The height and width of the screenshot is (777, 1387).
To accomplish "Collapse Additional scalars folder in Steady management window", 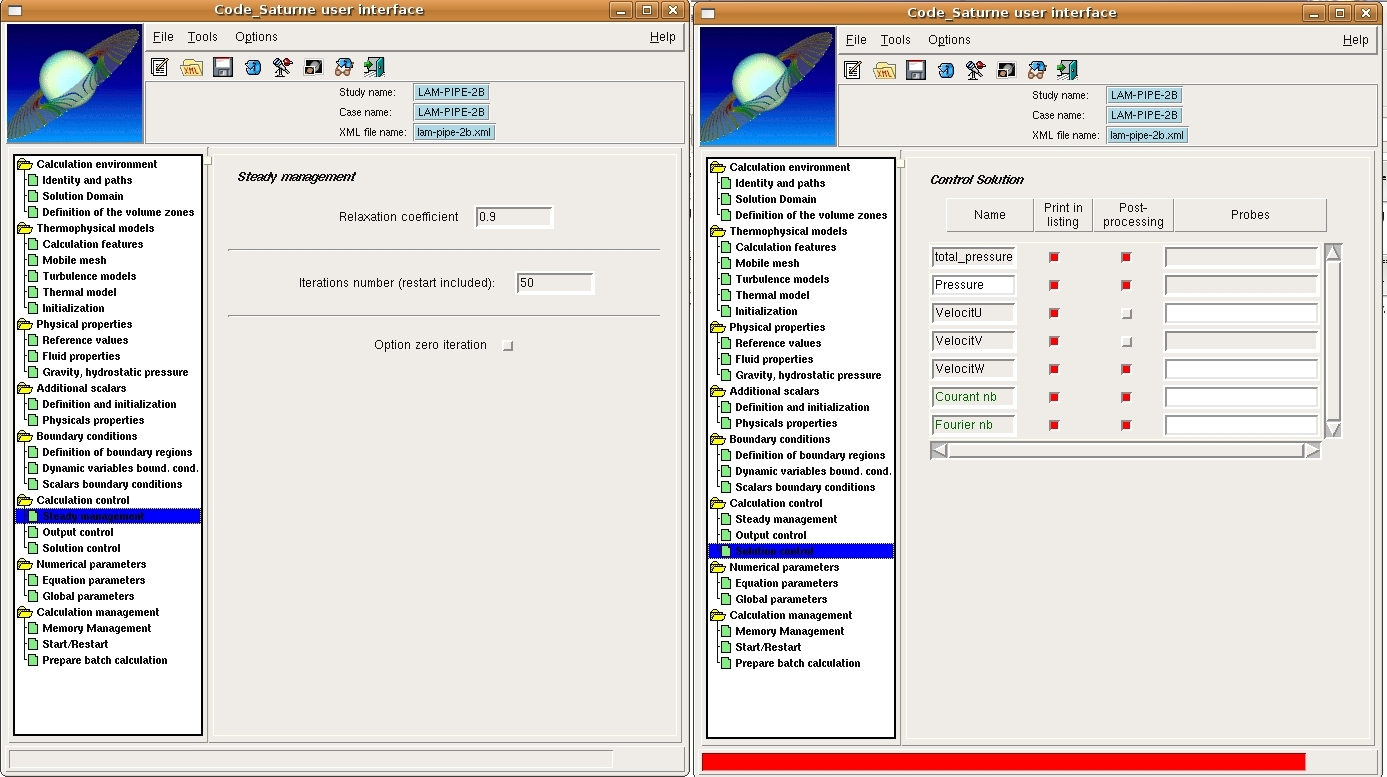I will pos(24,388).
